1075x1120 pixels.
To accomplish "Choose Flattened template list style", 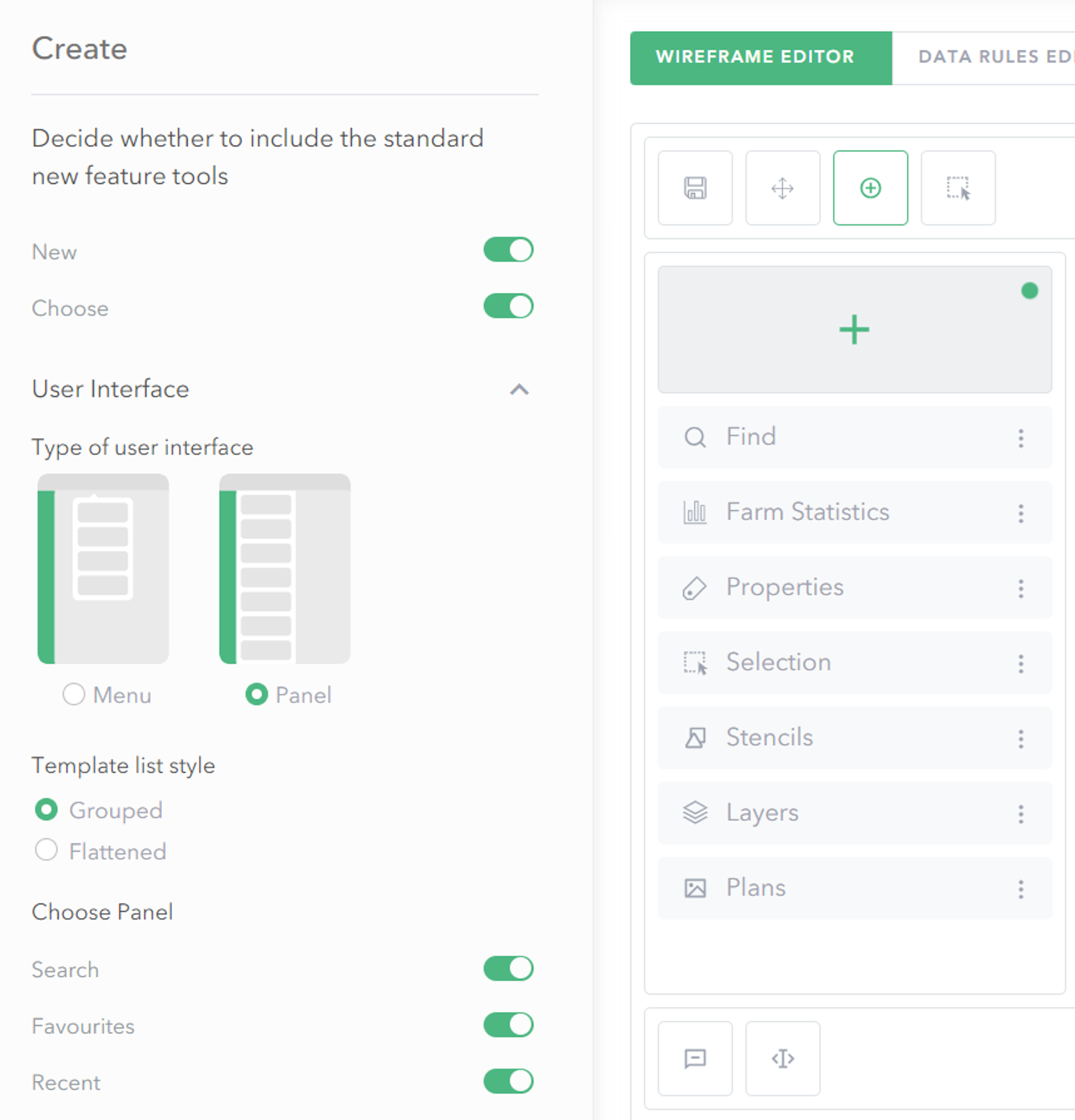I will click(x=46, y=850).
